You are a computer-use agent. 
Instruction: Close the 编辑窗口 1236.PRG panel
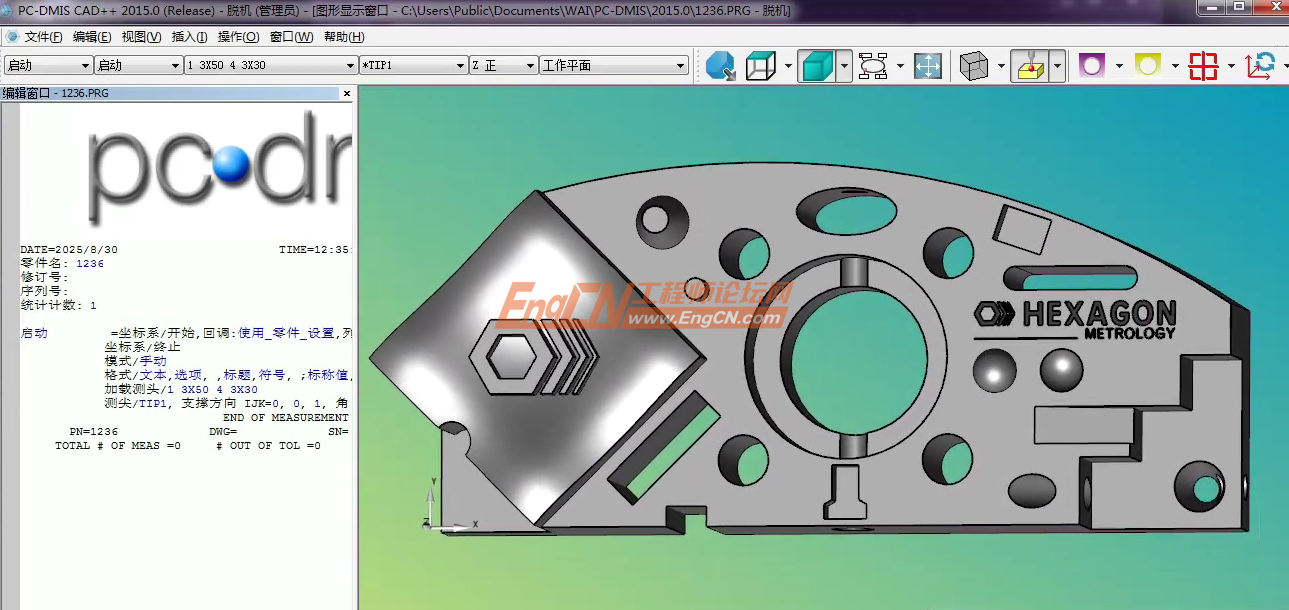tap(347, 93)
